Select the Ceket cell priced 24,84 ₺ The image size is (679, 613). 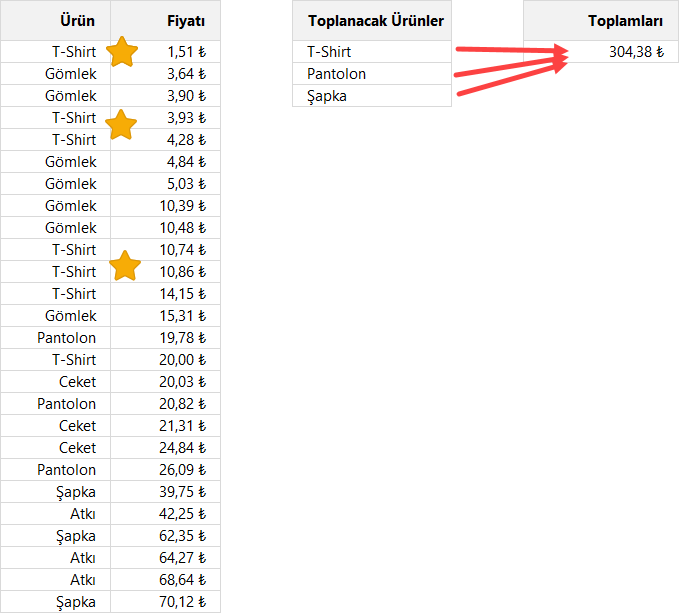coord(56,448)
